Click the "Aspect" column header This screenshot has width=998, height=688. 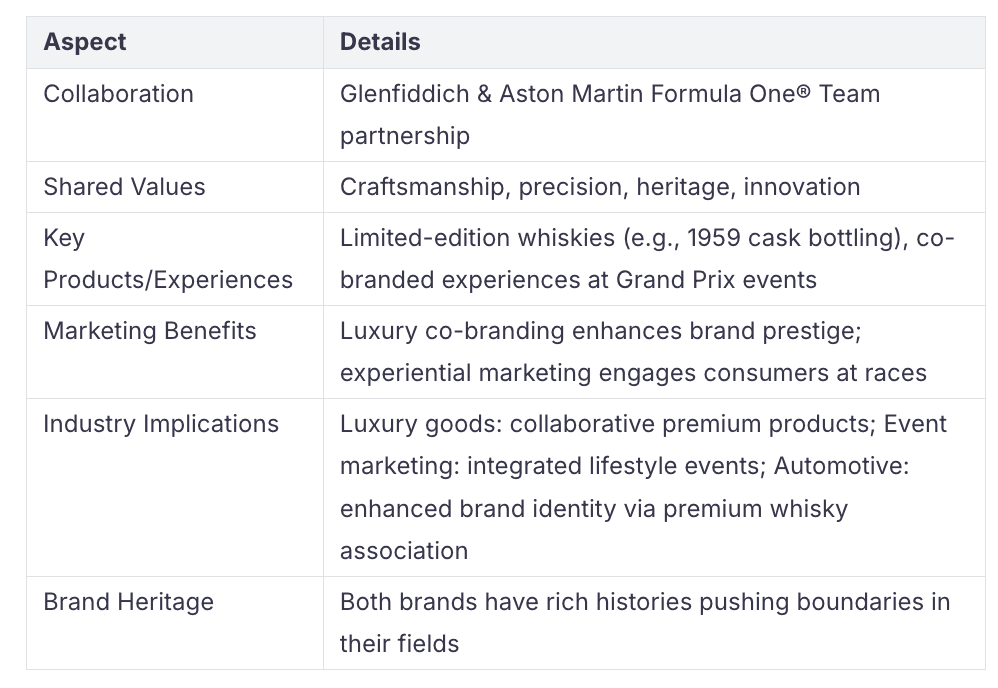click(x=85, y=42)
